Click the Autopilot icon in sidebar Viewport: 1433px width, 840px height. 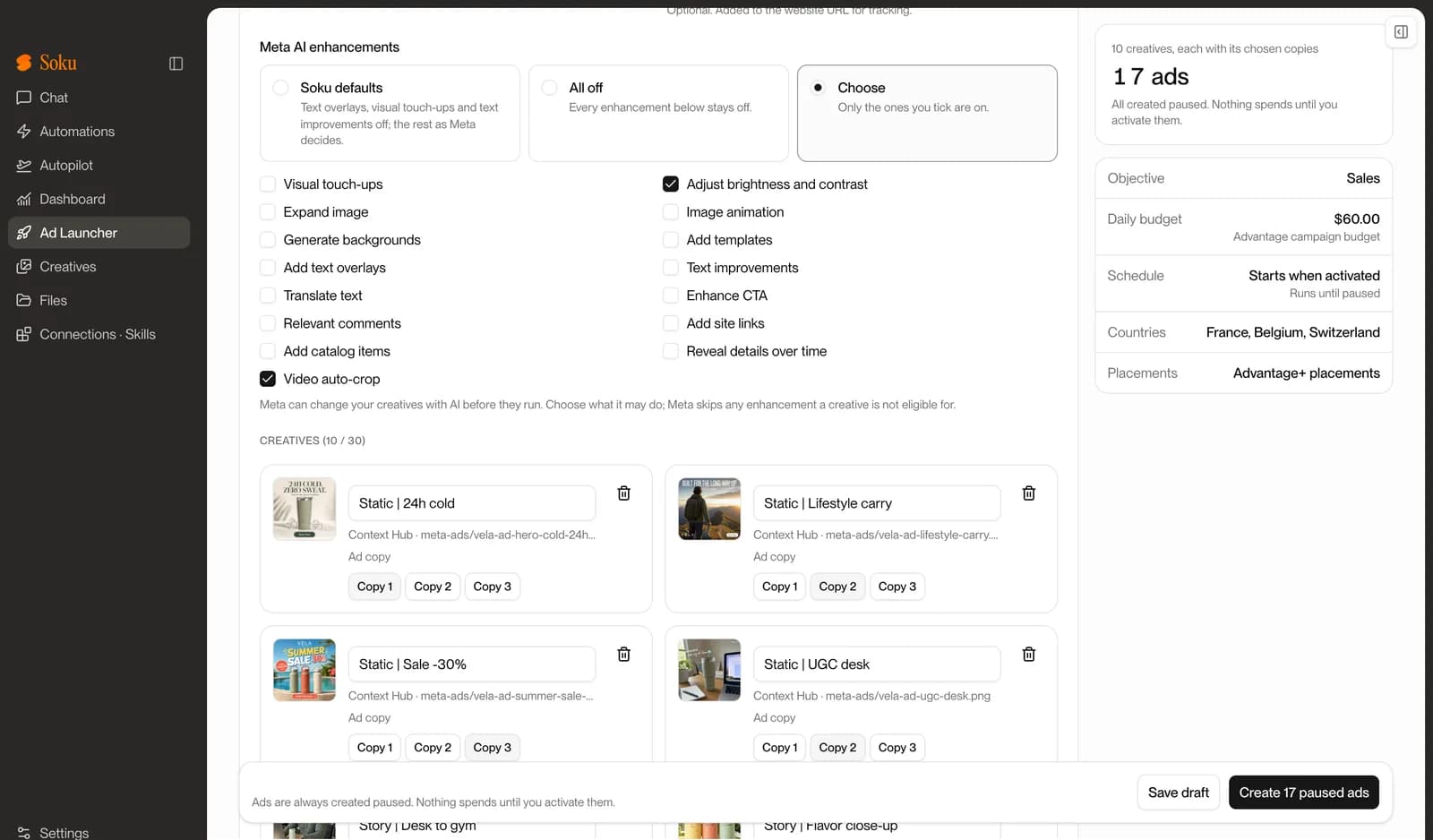pyautogui.click(x=24, y=166)
